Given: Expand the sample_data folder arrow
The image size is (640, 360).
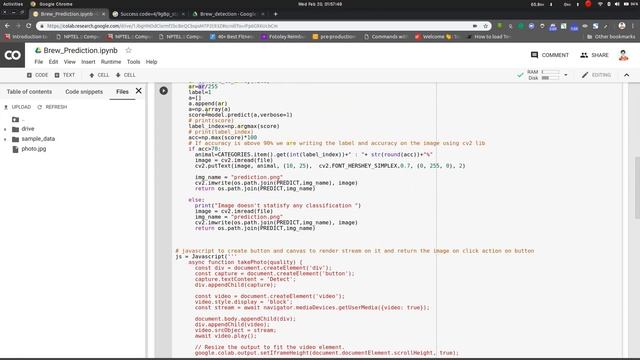Looking at the screenshot, I should (5, 140).
